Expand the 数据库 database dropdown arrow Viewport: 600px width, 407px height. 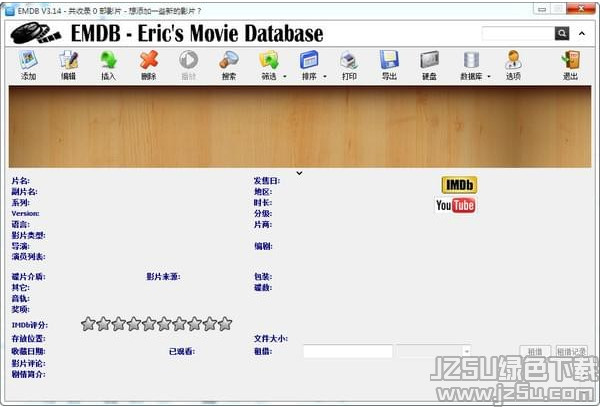(489, 77)
